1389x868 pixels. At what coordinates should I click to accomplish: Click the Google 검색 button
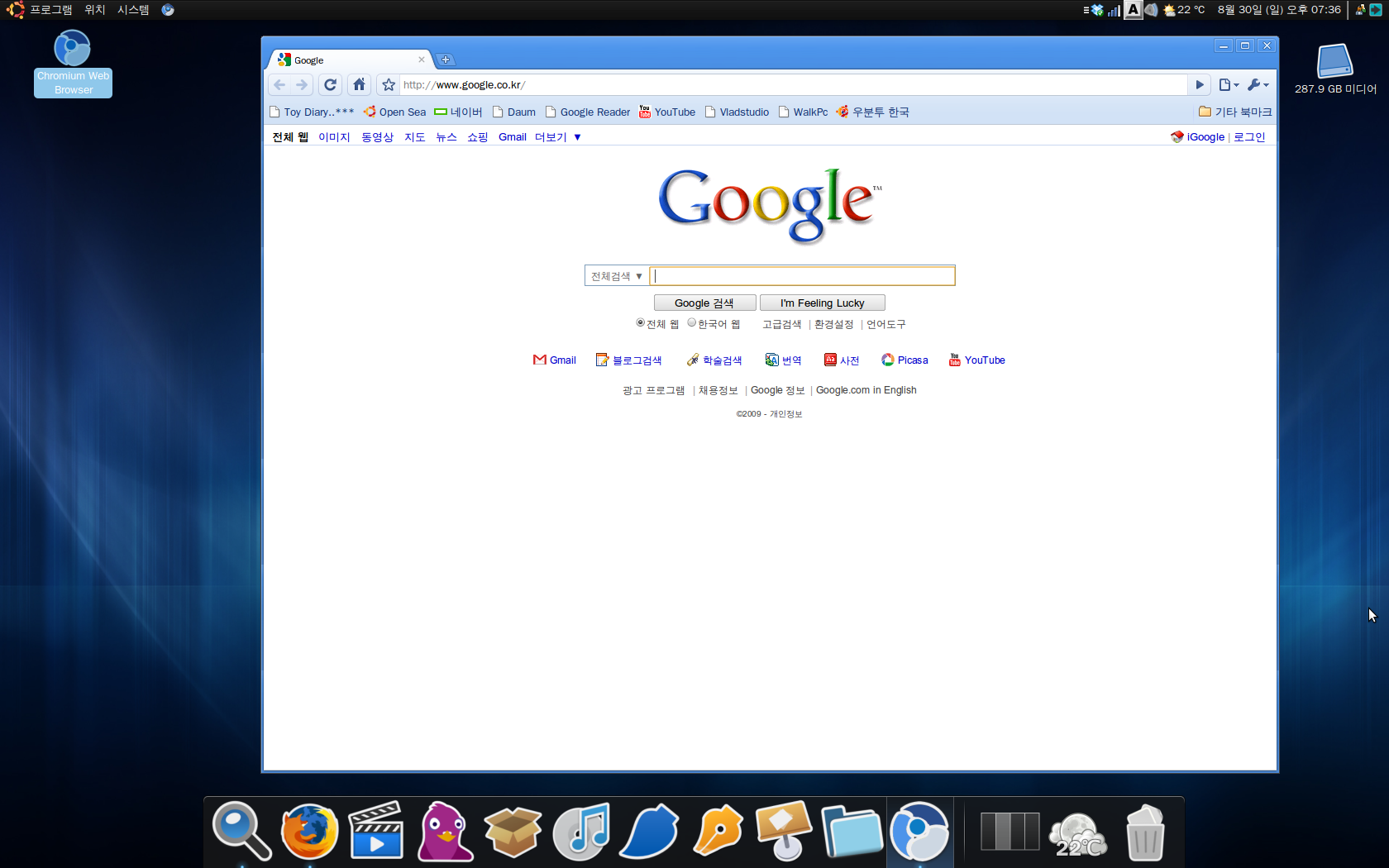click(704, 303)
